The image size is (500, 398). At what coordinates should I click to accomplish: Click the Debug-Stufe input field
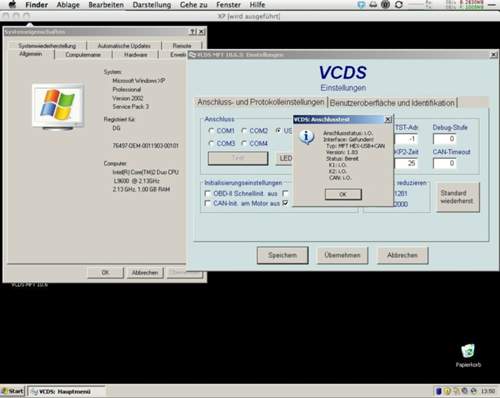[x=444, y=139]
